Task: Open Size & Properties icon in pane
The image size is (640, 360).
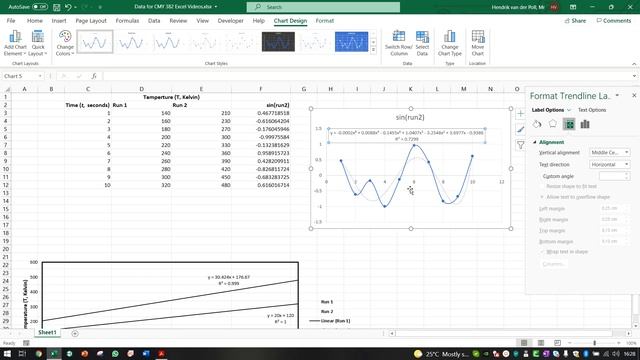Action: [x=569, y=124]
